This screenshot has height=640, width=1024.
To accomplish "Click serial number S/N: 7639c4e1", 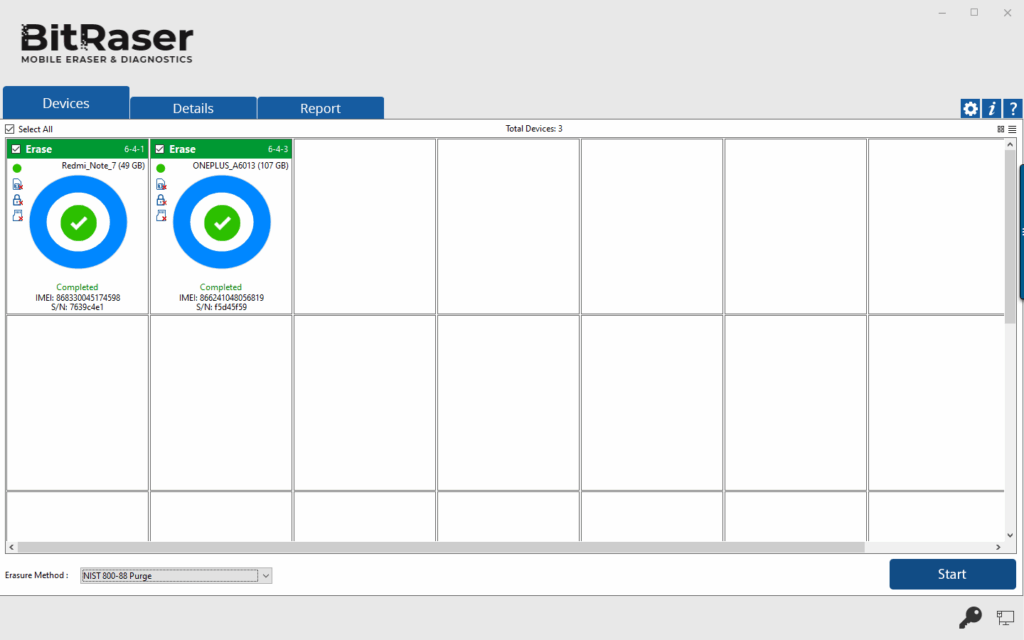I will 77,307.
